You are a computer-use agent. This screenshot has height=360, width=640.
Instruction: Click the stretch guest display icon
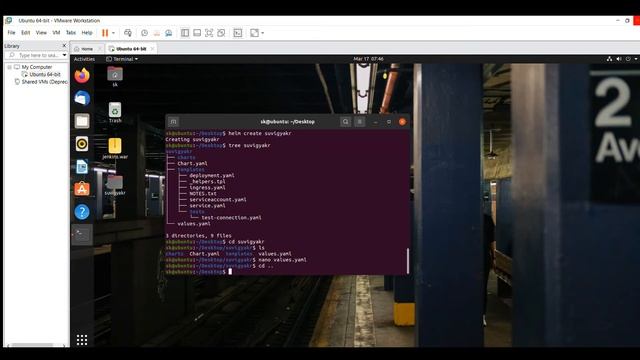254,33
